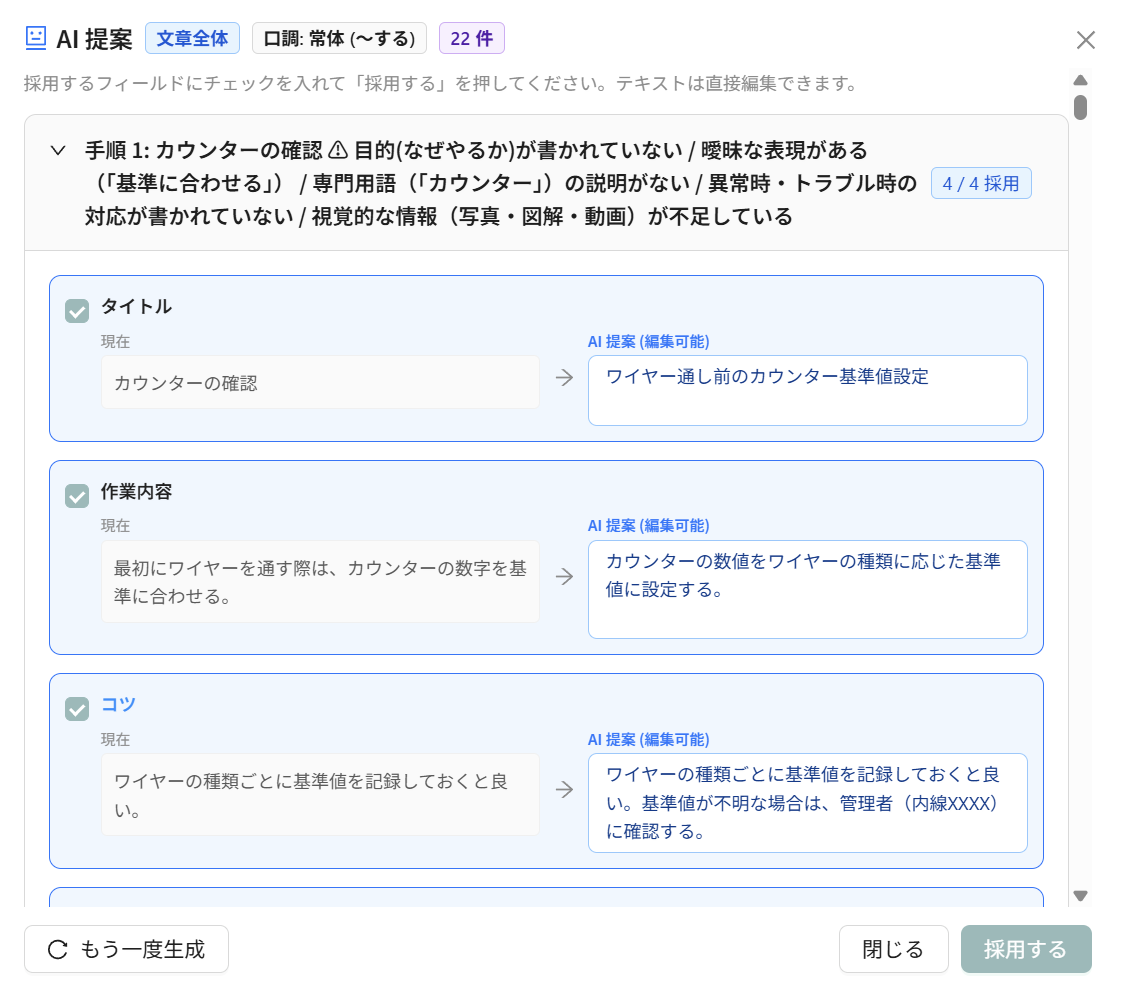The image size is (1121, 987).
Task: Click the もう一度生成 regenerate button
Action: click(127, 949)
